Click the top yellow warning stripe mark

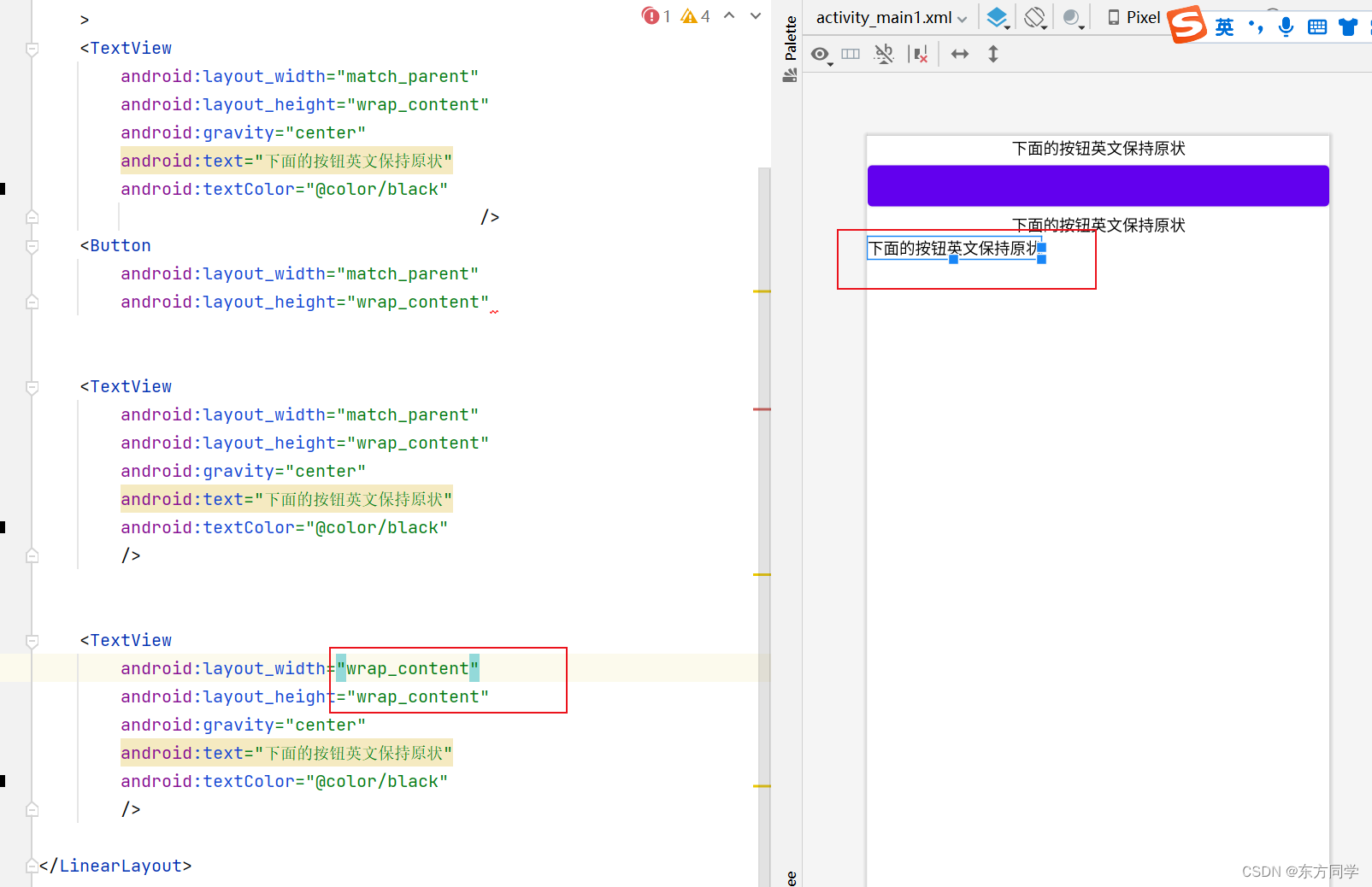click(x=762, y=291)
